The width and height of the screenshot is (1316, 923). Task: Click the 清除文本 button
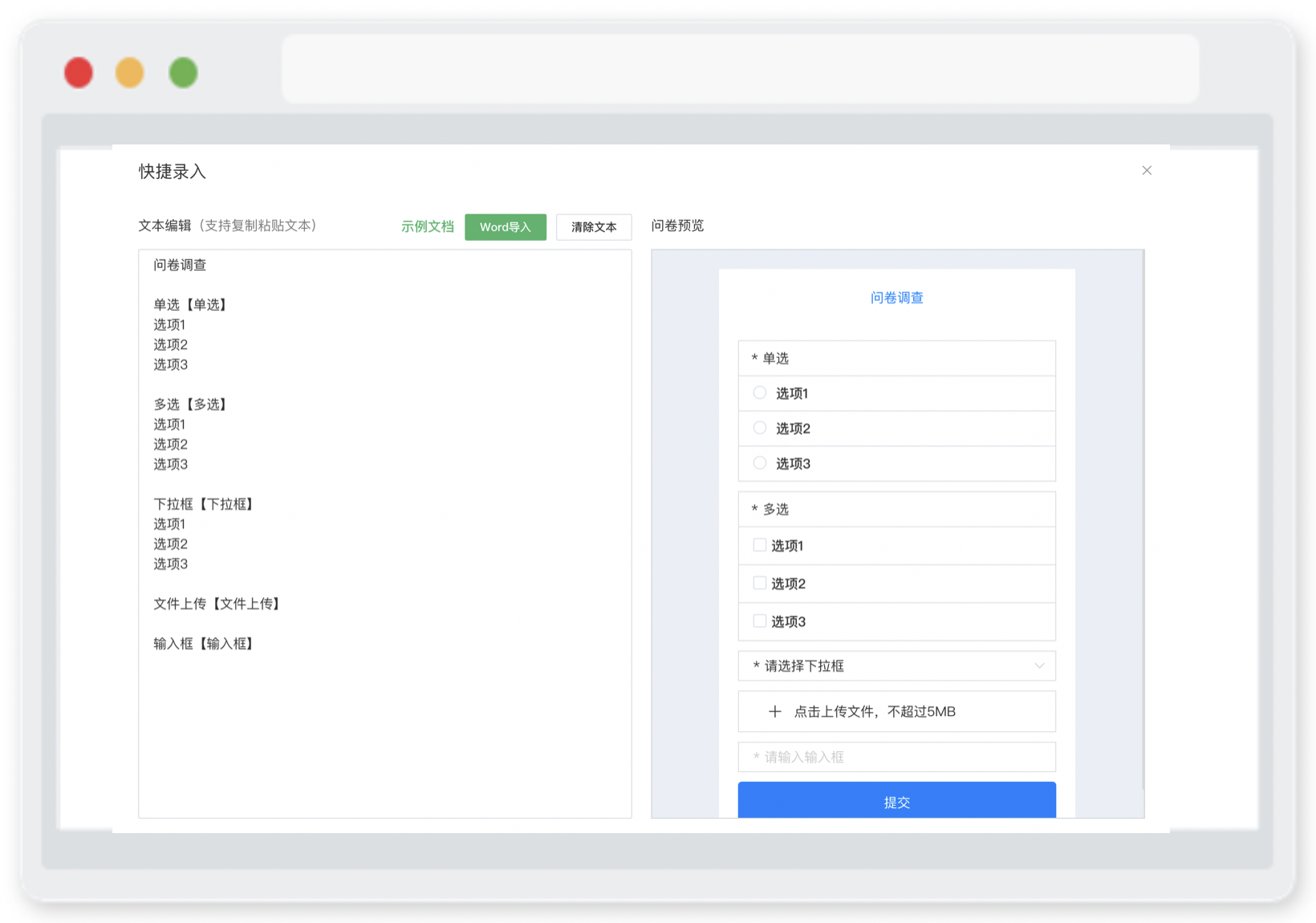coord(594,227)
